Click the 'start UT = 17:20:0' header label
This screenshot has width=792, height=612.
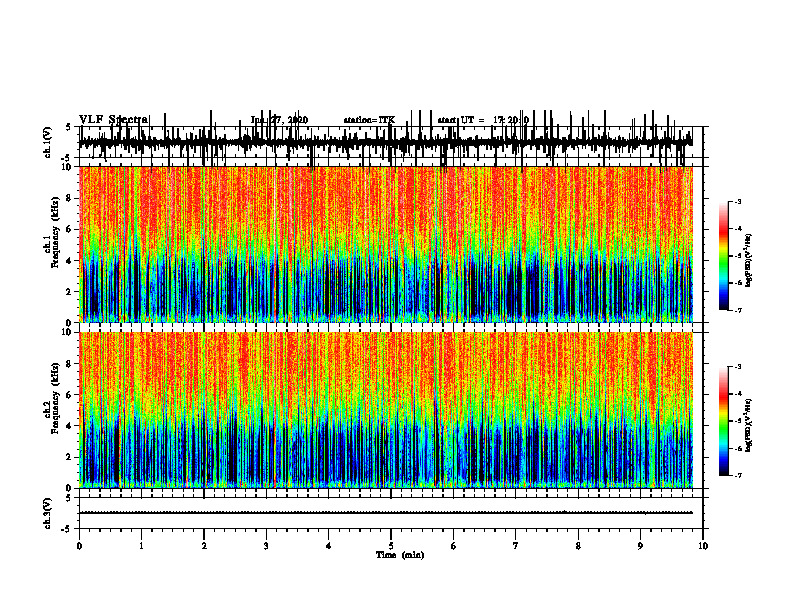[483, 120]
